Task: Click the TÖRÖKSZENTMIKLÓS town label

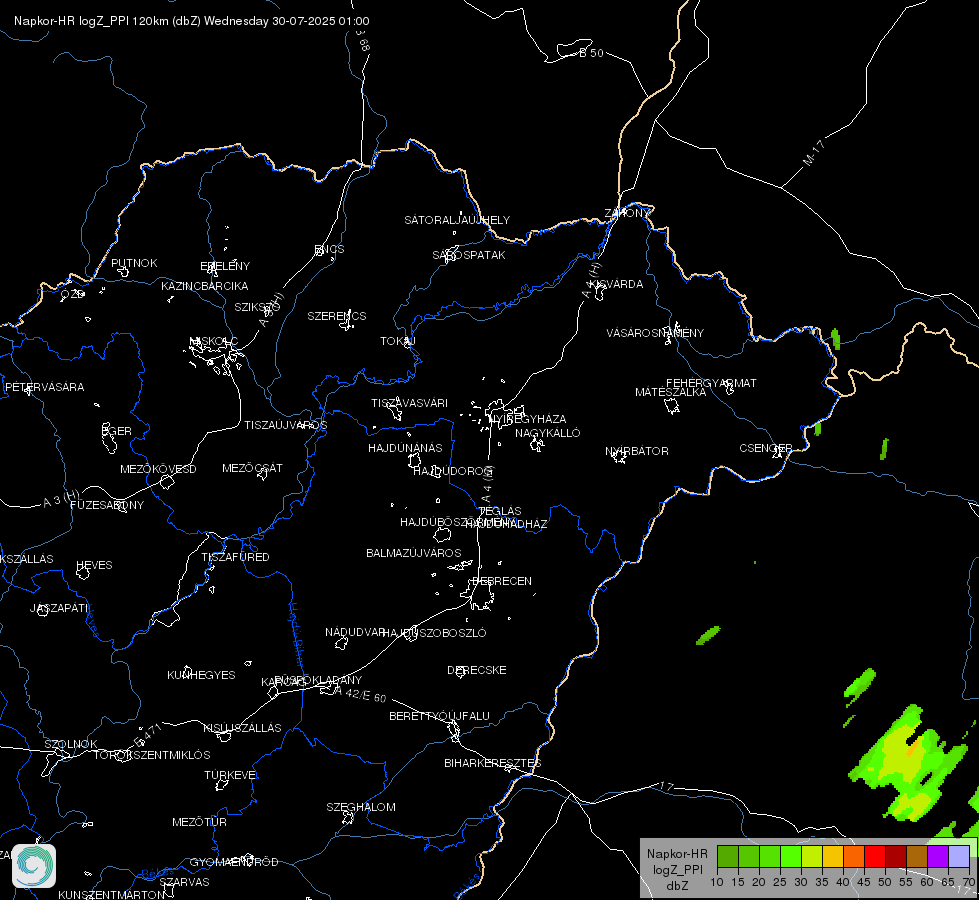Action: (x=152, y=755)
